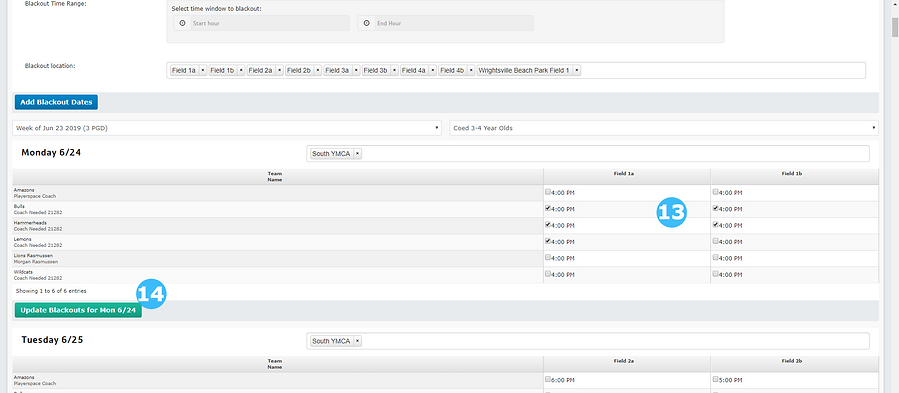The height and width of the screenshot is (393, 899).
Task: Remove the Field 4a location tag
Action: click(432, 70)
